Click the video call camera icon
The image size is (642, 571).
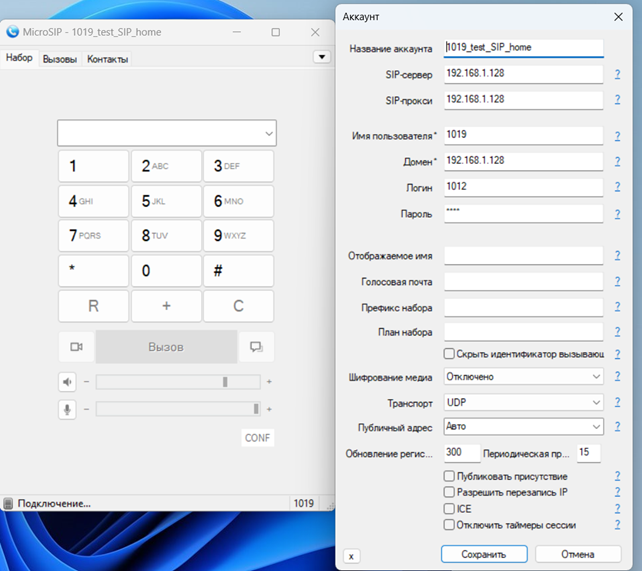(76, 347)
